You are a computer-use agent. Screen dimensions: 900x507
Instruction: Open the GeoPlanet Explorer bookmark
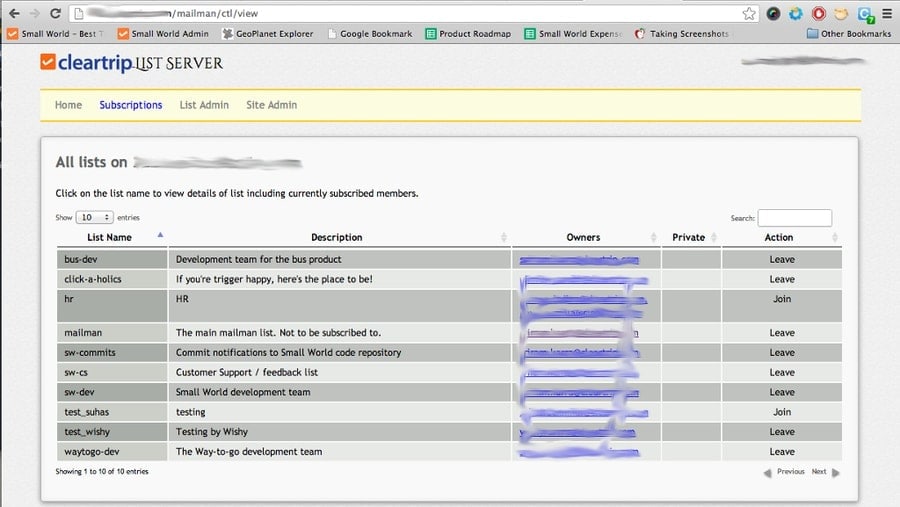point(268,34)
